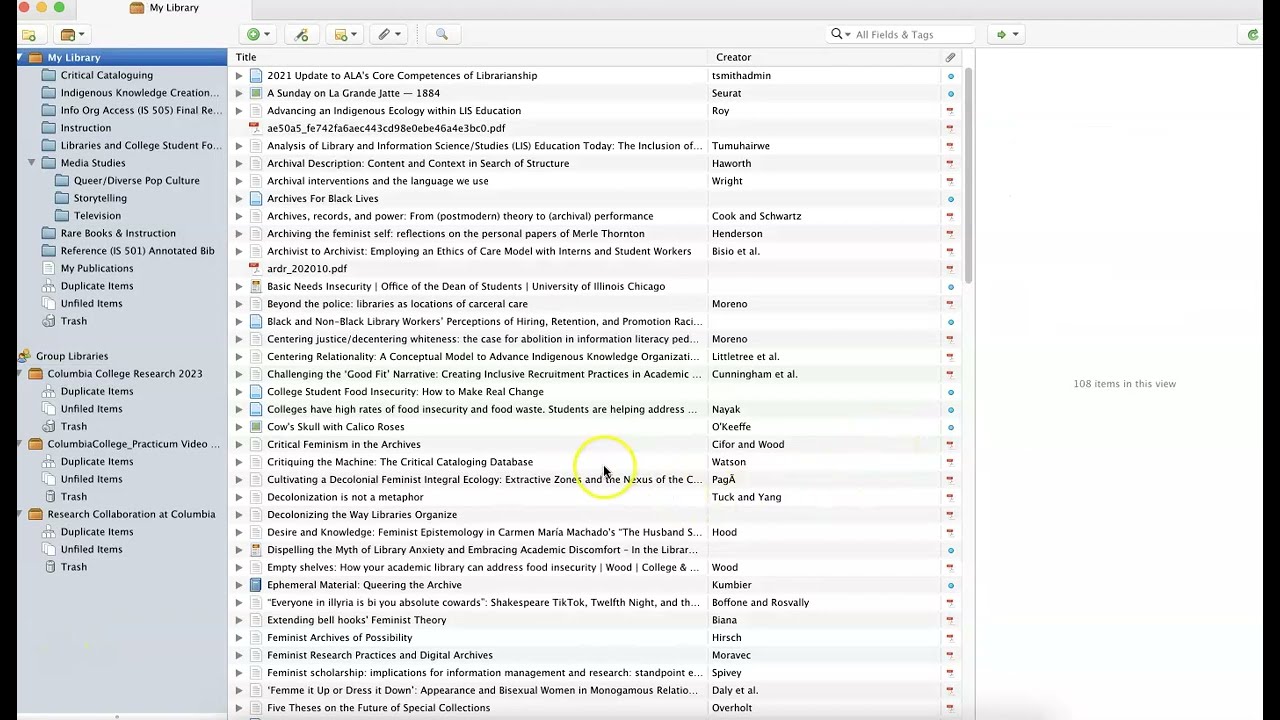Click the web page icon of '2021 Update to ALA's Core Competences'
This screenshot has width=1280, height=720.
pos(255,76)
